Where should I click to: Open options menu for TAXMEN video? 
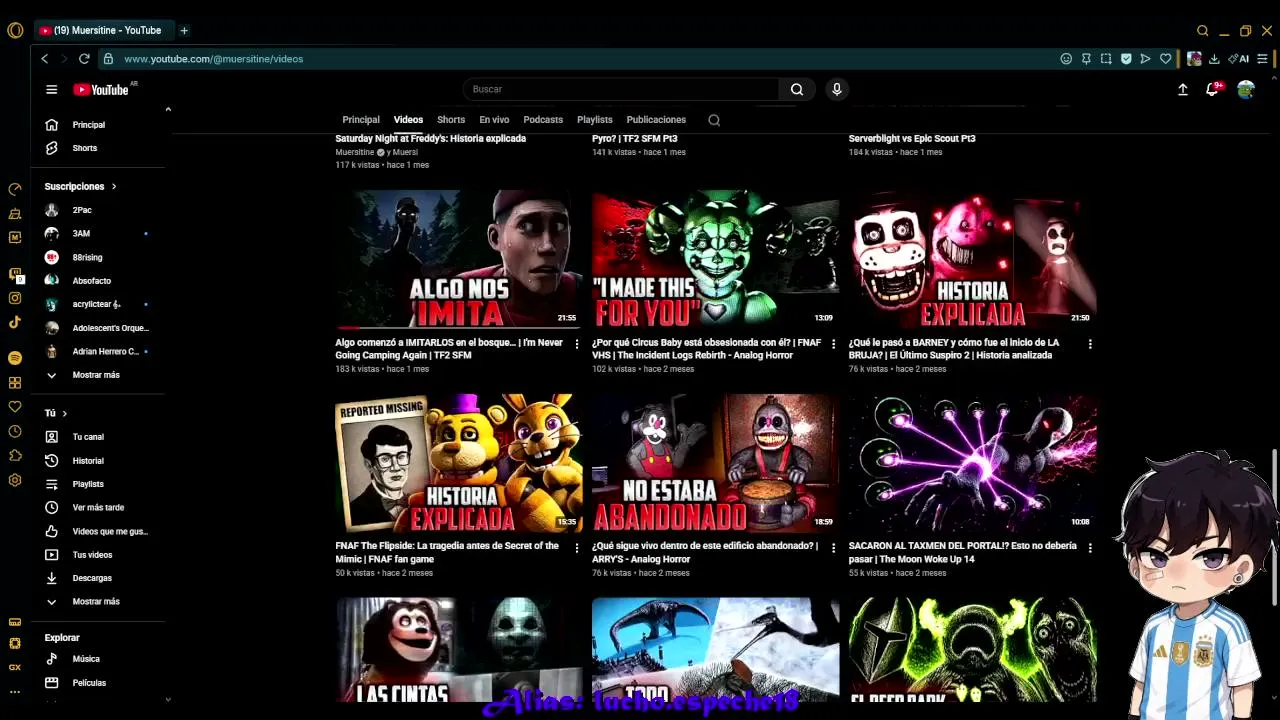1090,548
